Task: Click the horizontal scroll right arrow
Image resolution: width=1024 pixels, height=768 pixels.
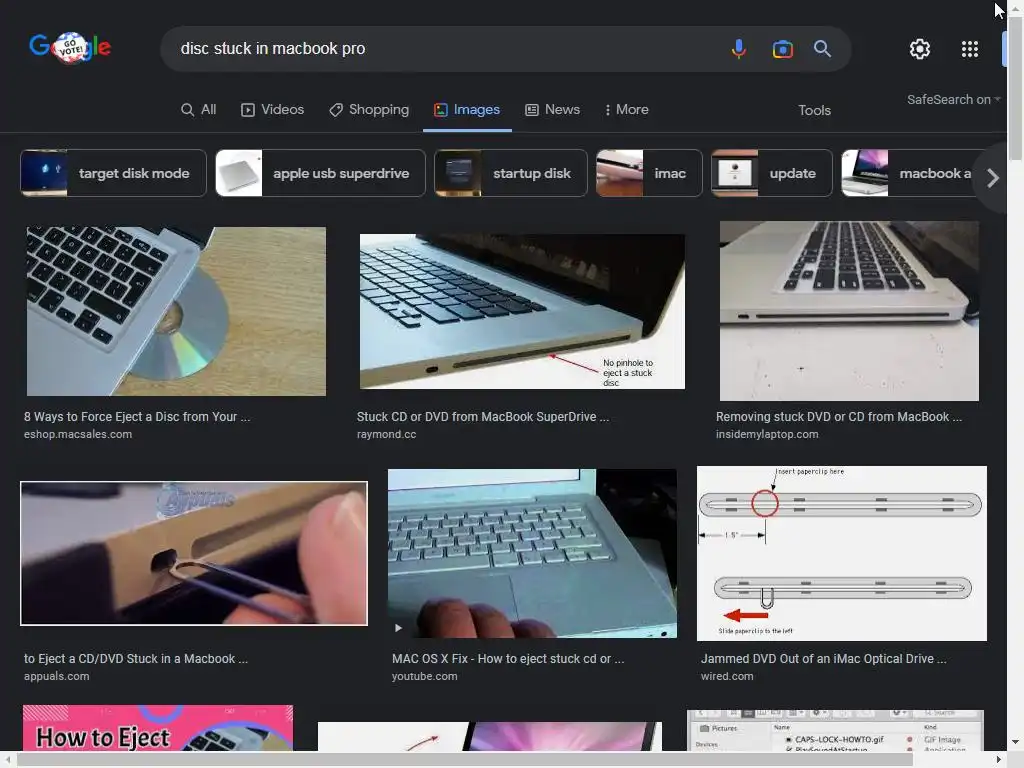Action: (999, 760)
